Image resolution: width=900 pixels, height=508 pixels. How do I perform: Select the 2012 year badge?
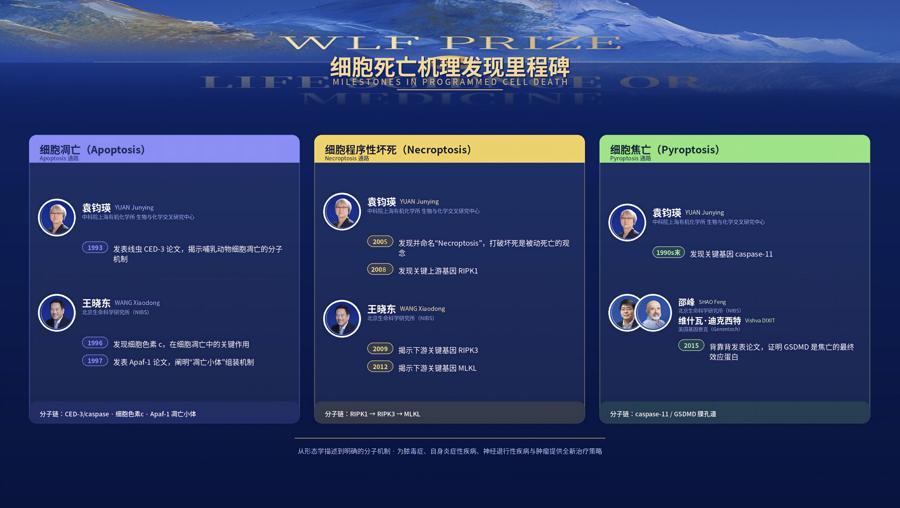(380, 366)
